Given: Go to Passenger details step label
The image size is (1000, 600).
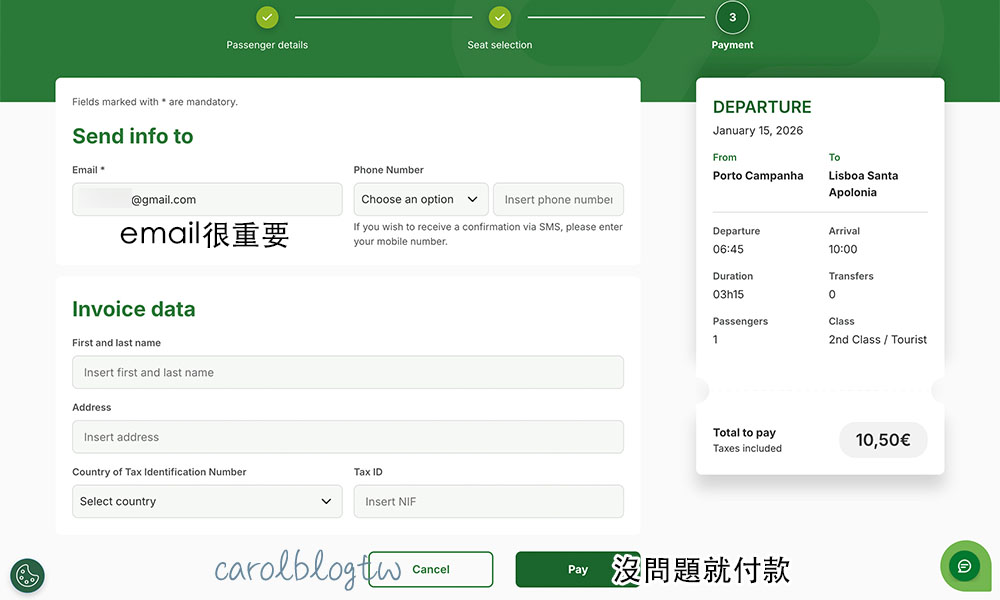Looking at the screenshot, I should 267,45.
